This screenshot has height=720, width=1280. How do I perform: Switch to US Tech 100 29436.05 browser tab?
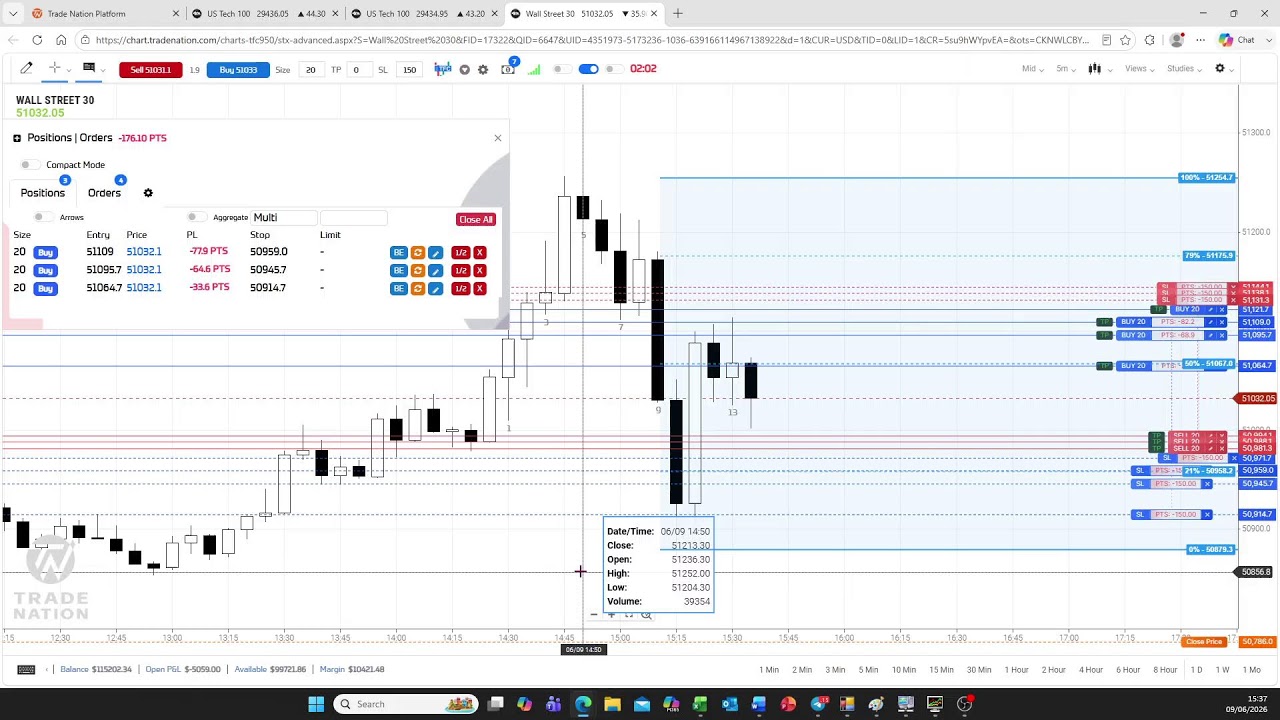[266, 14]
